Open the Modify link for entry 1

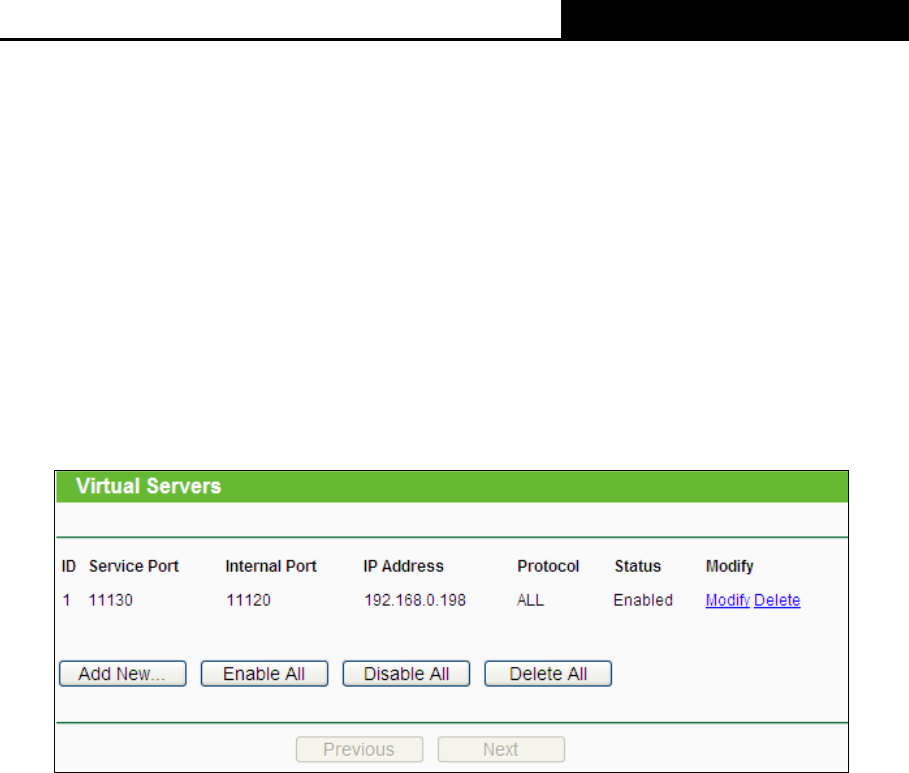(x=728, y=600)
